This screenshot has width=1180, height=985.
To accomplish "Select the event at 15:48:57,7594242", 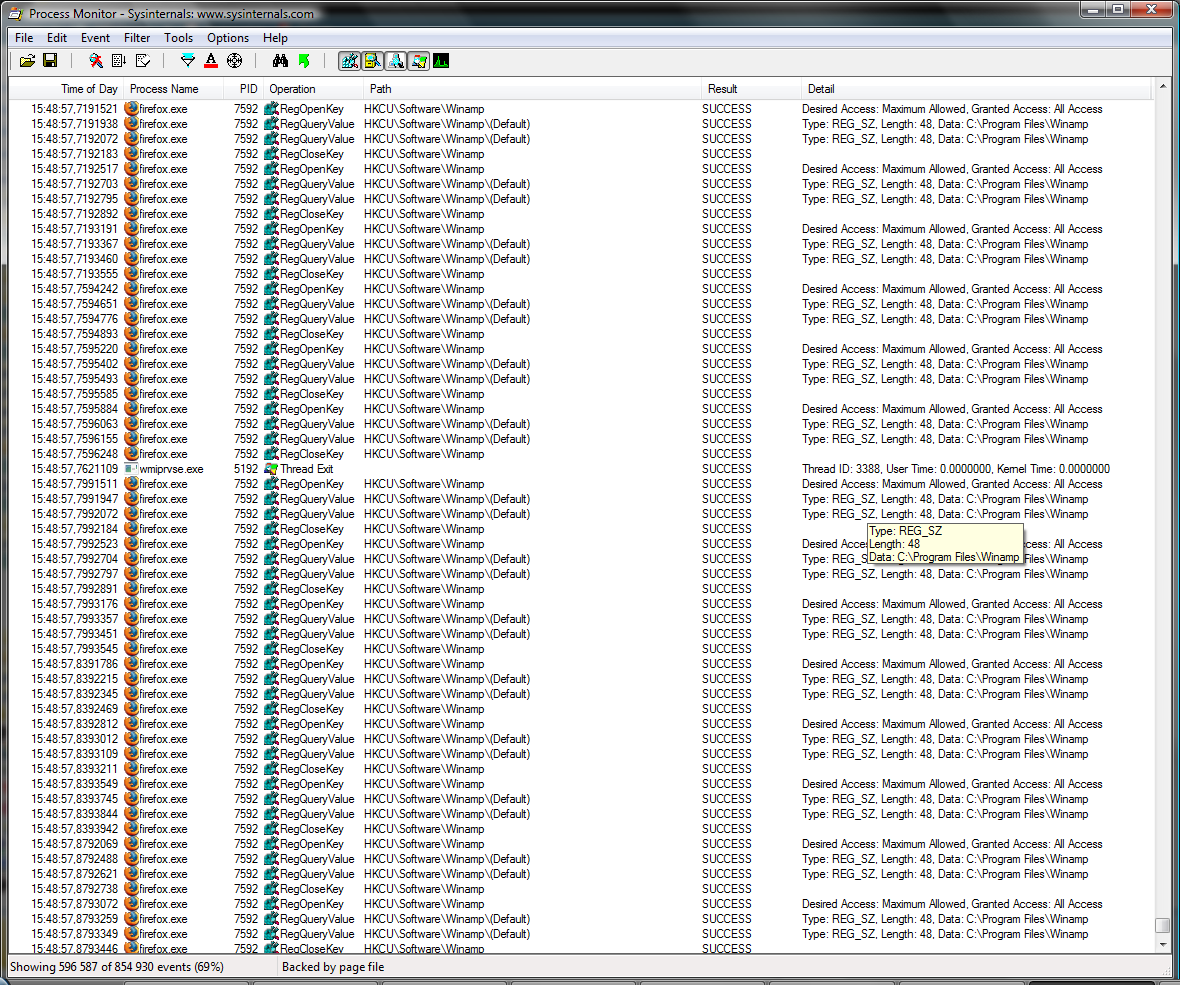I will tap(579, 289).
